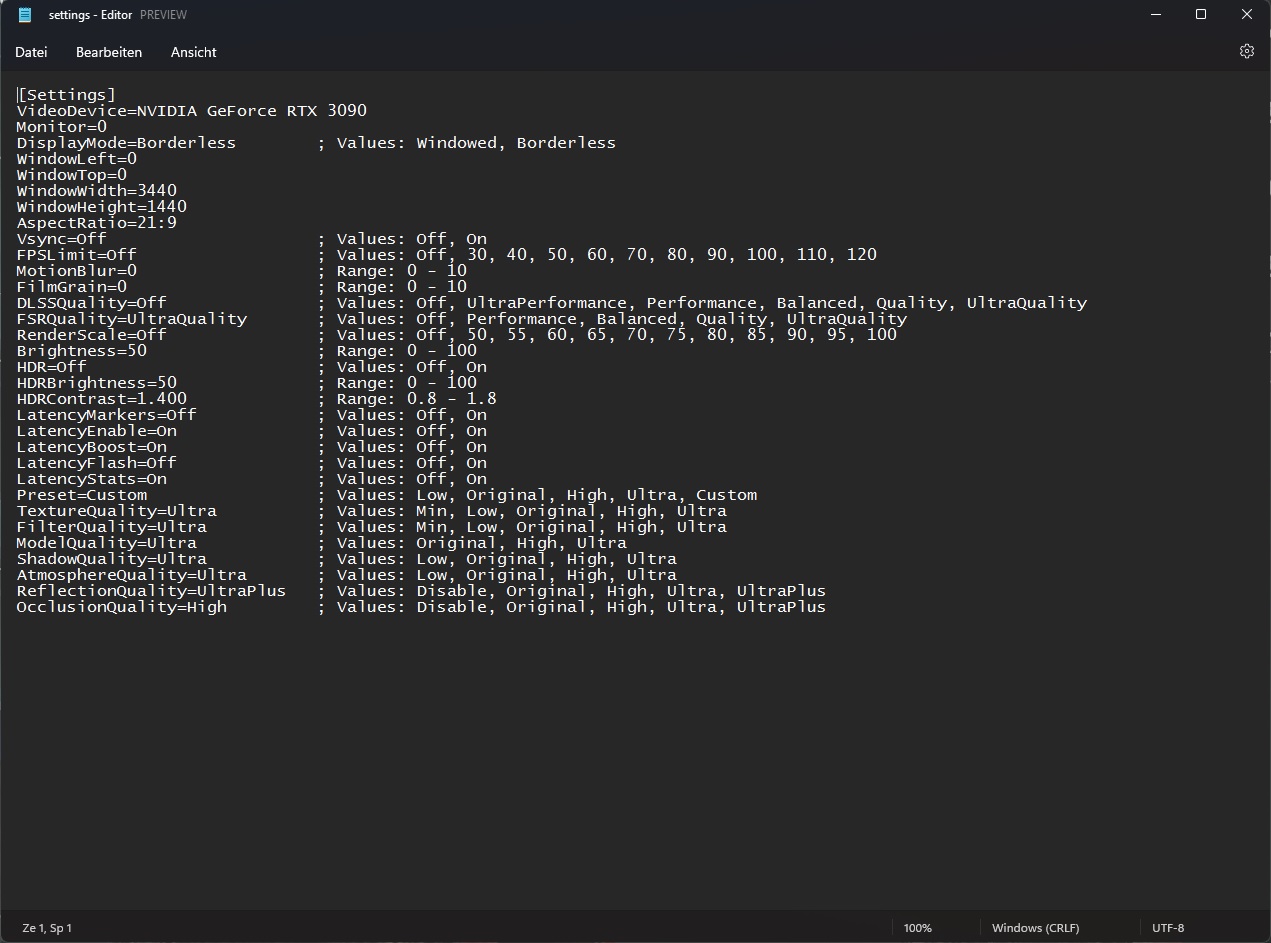Click the Notepad app icon in title bar
This screenshot has height=943, width=1271.
25,15
